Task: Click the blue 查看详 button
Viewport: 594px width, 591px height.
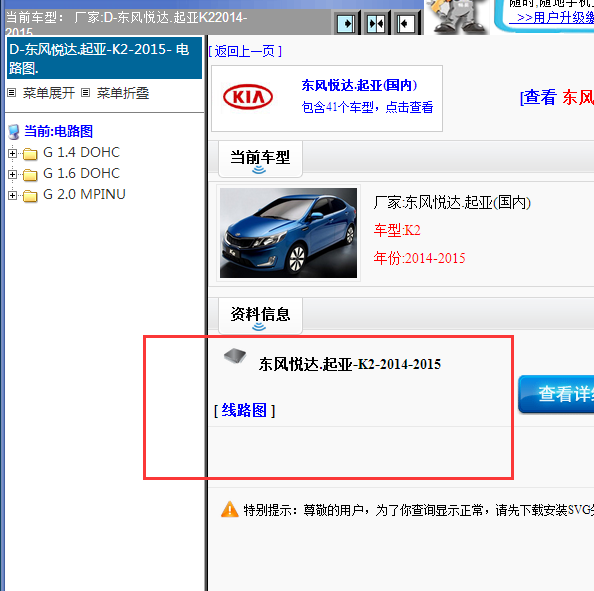Action: click(556, 394)
